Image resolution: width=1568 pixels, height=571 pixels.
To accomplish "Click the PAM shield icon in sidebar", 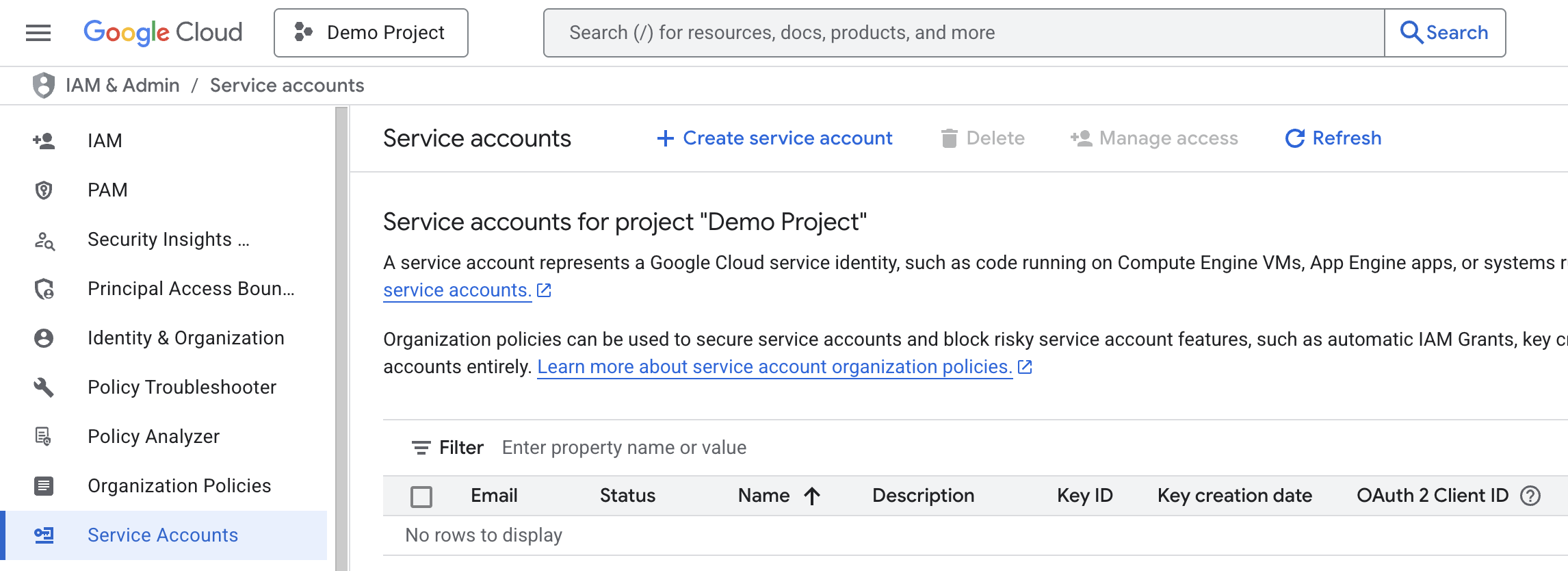I will click(44, 190).
